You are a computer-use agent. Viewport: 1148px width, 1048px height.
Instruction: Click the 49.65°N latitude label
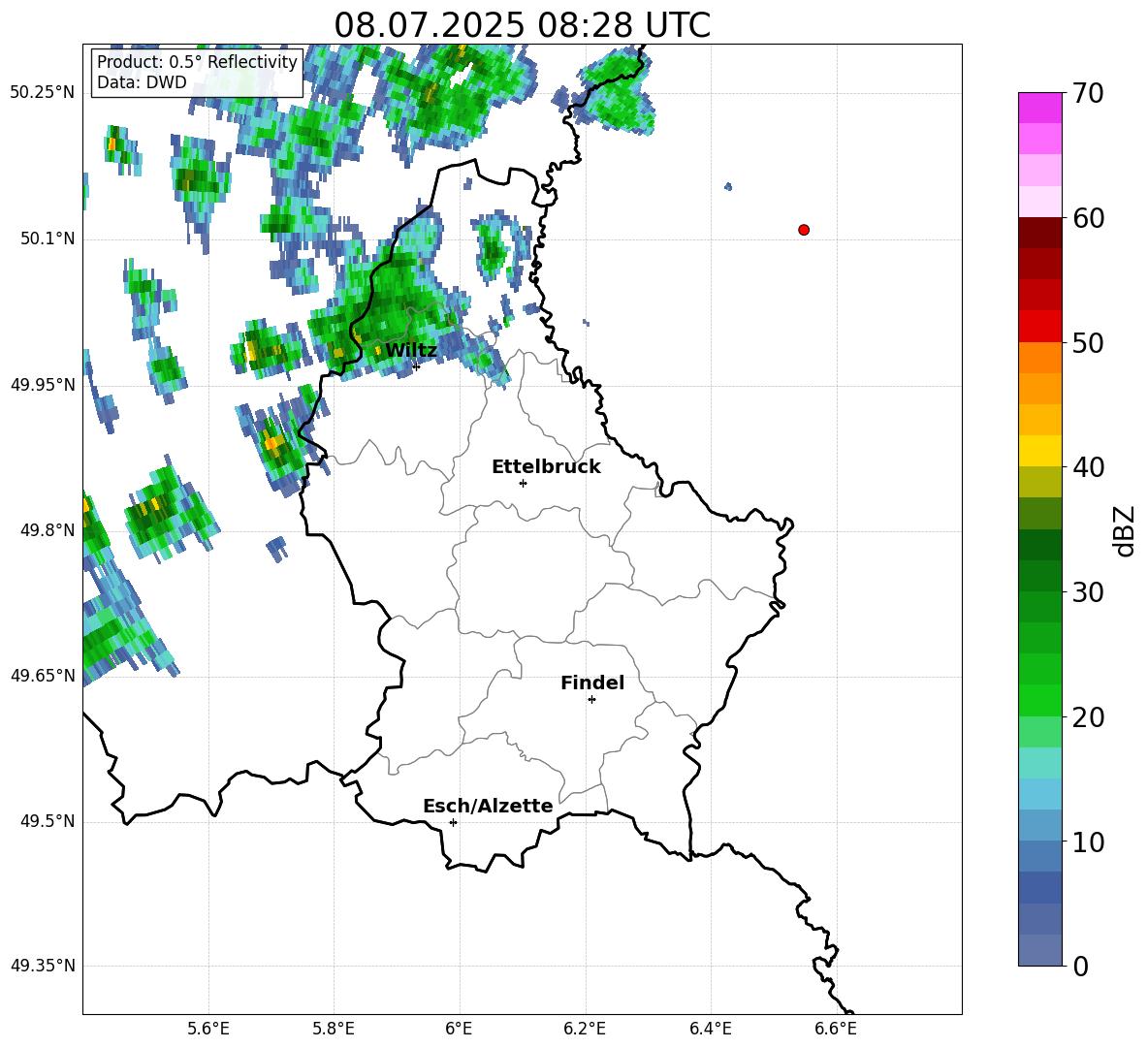(43, 675)
